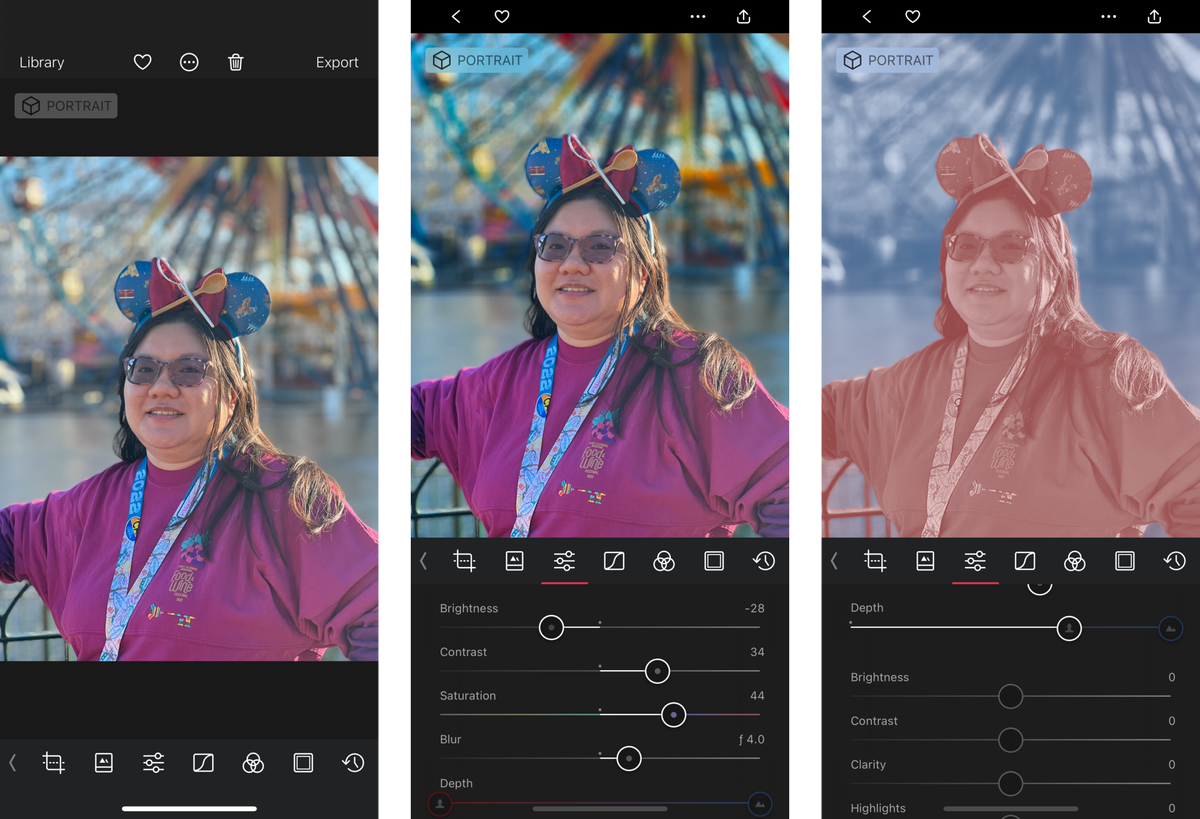Screen dimensions: 1200x819
Task: Tap the PORTRAIT badge on the image
Action: [x=476, y=60]
